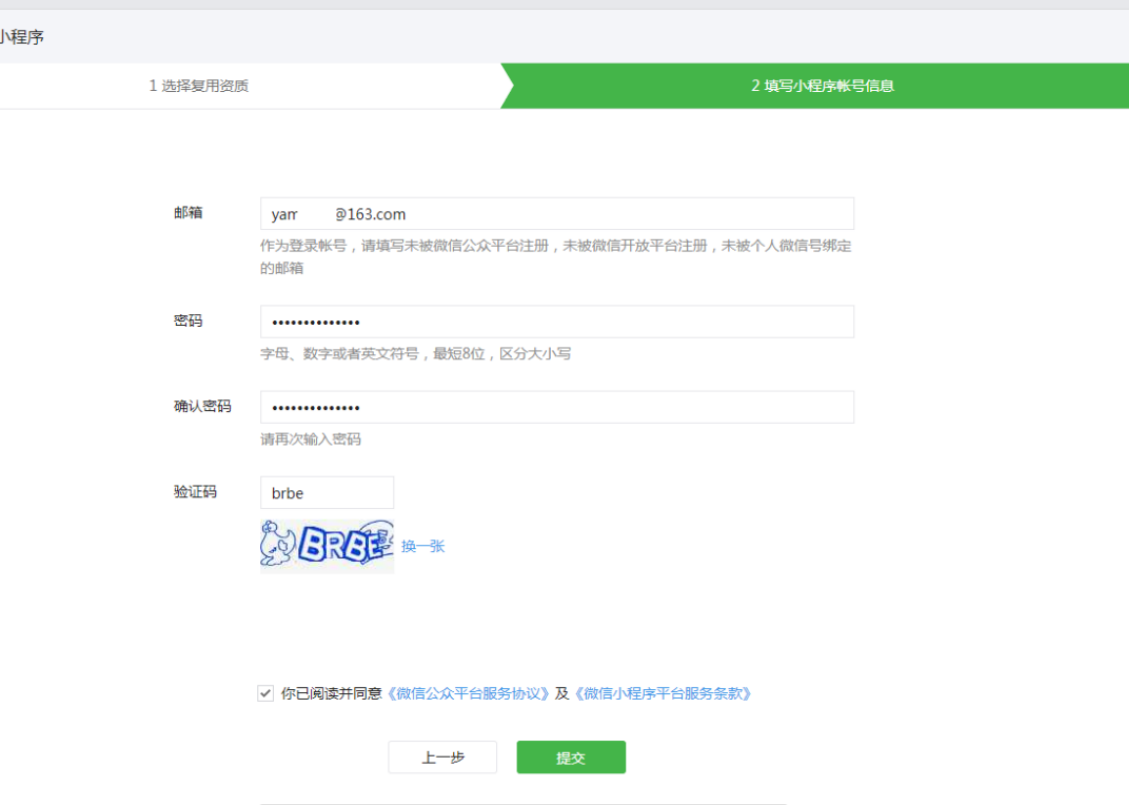This screenshot has width=1129, height=805.
Task: Click the BRBE captcha image
Action: point(326,545)
